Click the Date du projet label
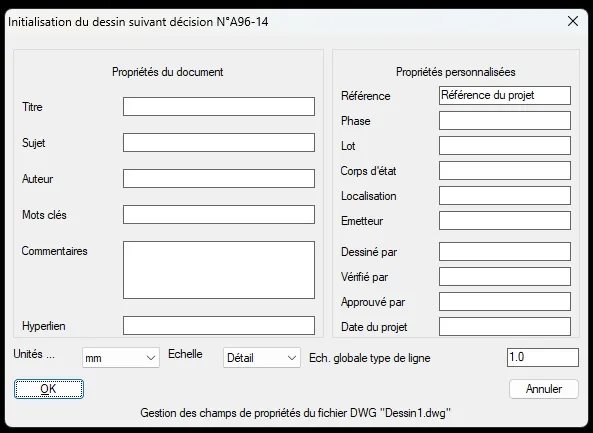This screenshot has width=593, height=433. coord(374,327)
